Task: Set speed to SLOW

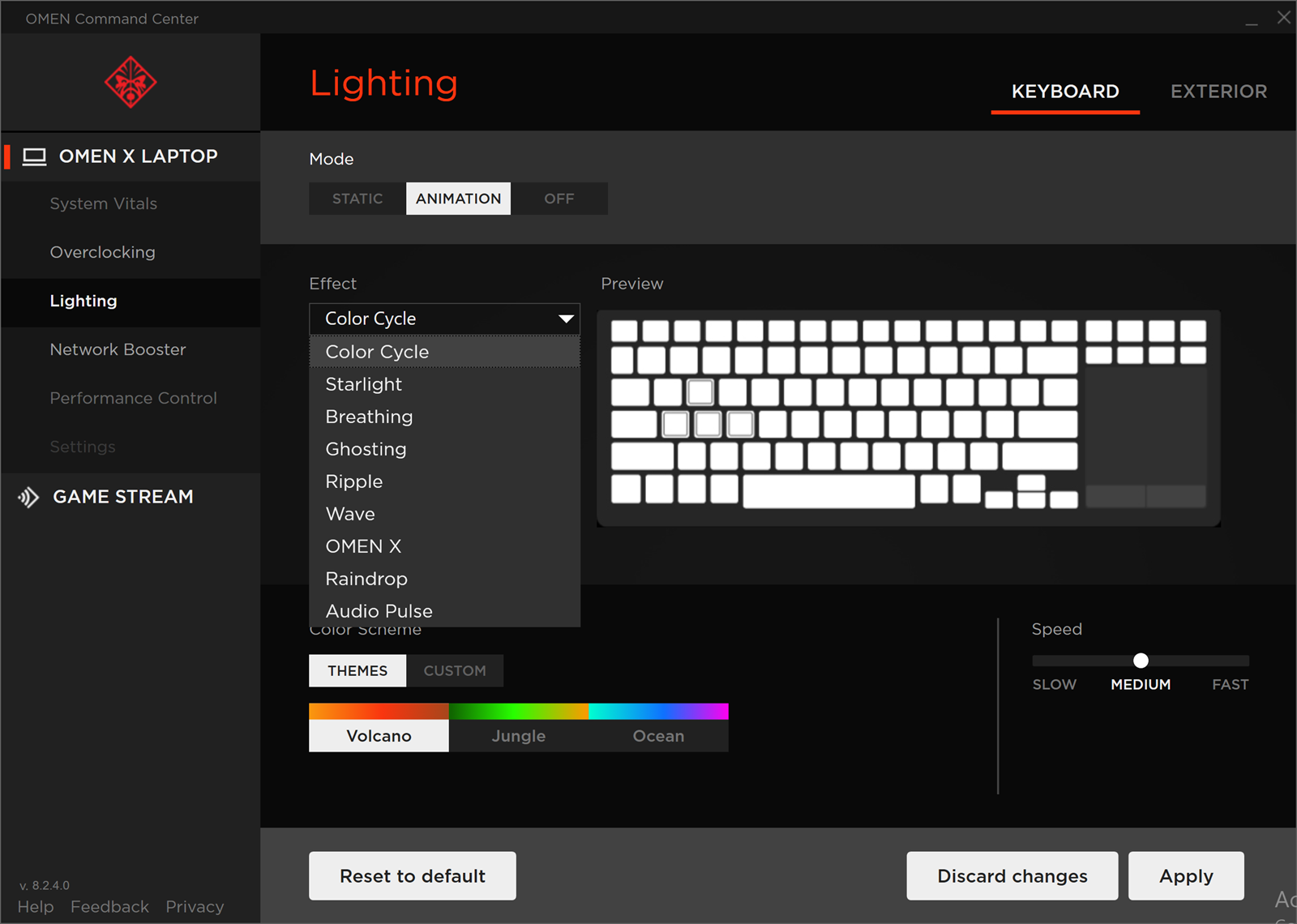Action: coord(1055,685)
